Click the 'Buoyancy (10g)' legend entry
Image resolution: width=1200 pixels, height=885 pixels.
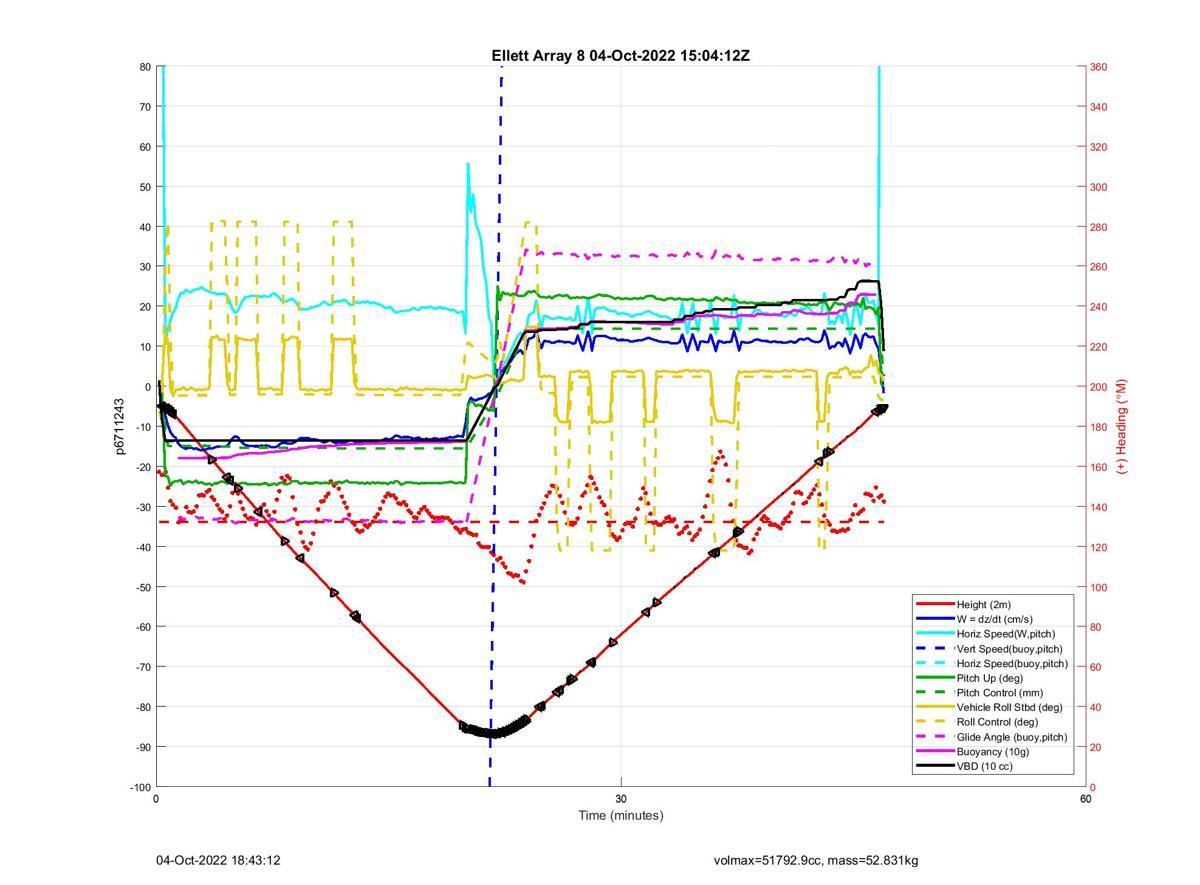993,752
